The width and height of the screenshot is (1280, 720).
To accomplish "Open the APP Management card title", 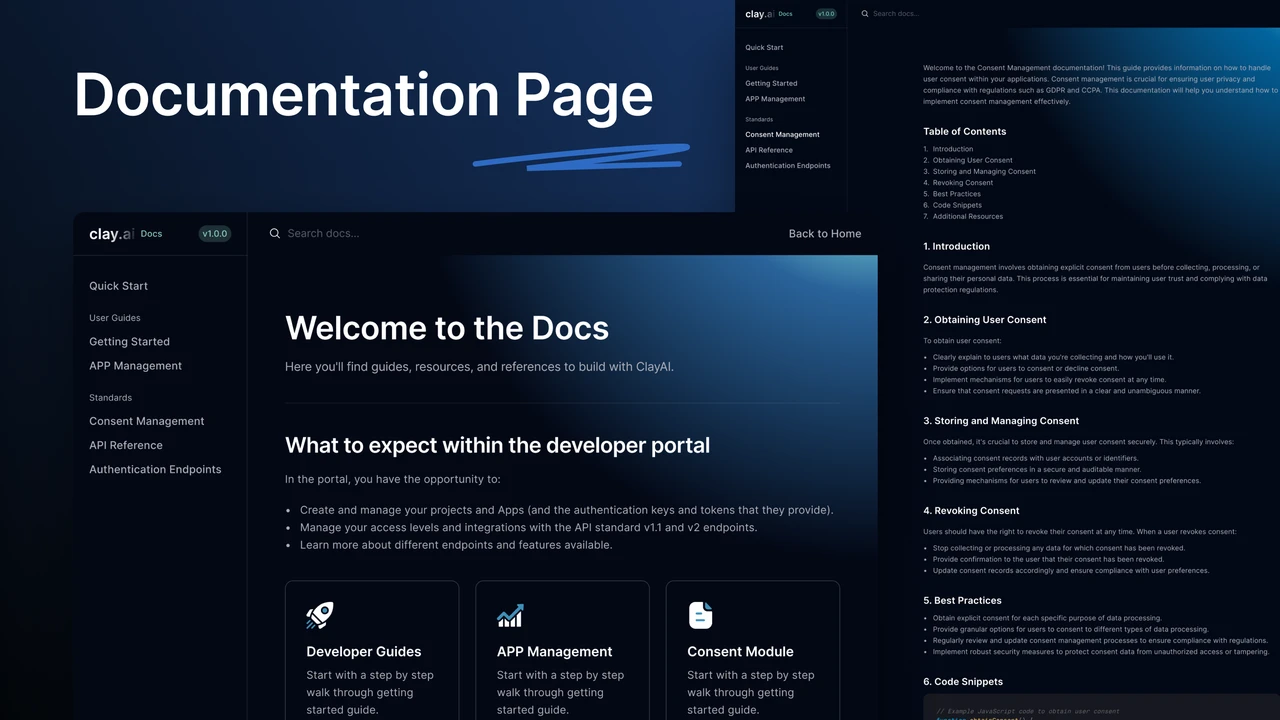I will pos(554,651).
